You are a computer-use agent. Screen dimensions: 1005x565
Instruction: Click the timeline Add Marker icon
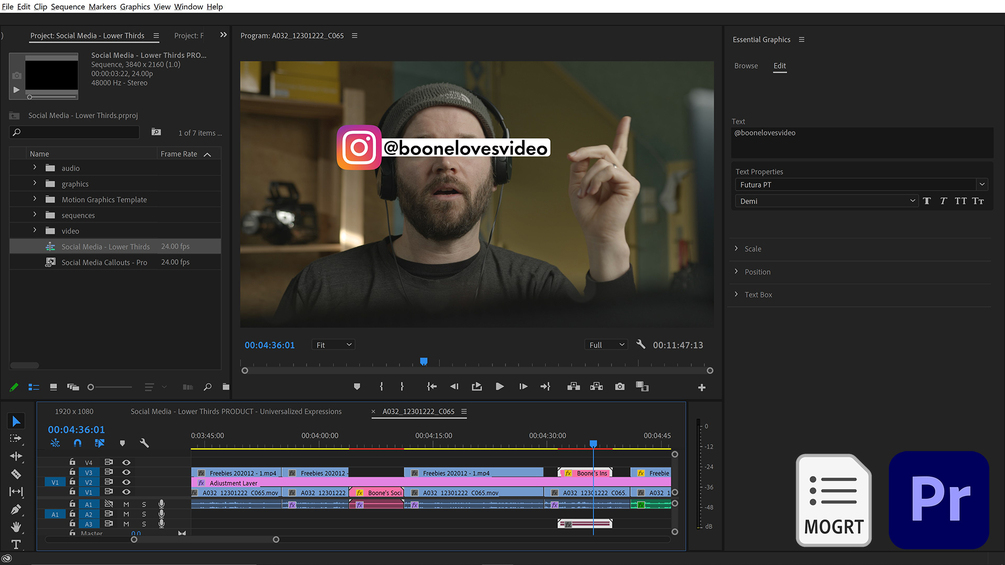(122, 443)
